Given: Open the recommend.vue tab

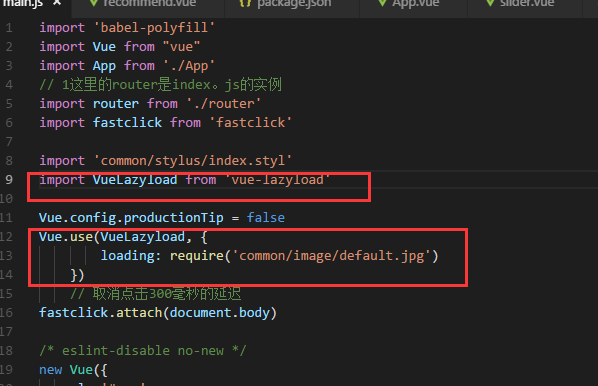Looking at the screenshot, I should click(x=149, y=3).
